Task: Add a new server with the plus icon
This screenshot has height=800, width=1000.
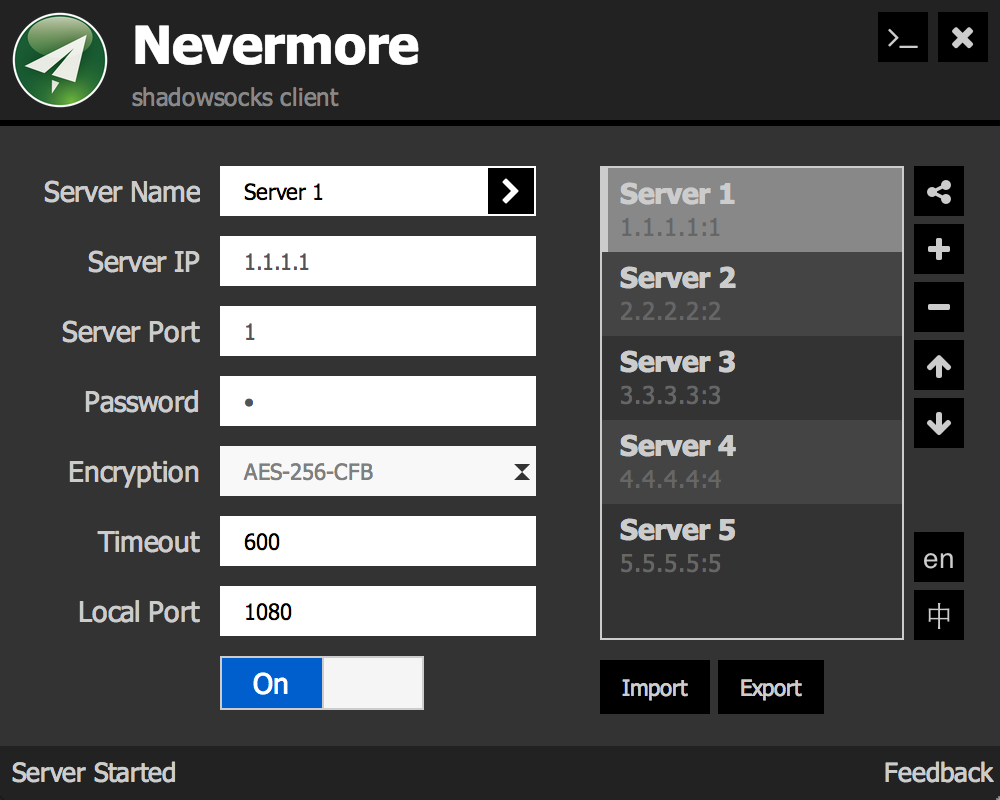Action: [939, 249]
